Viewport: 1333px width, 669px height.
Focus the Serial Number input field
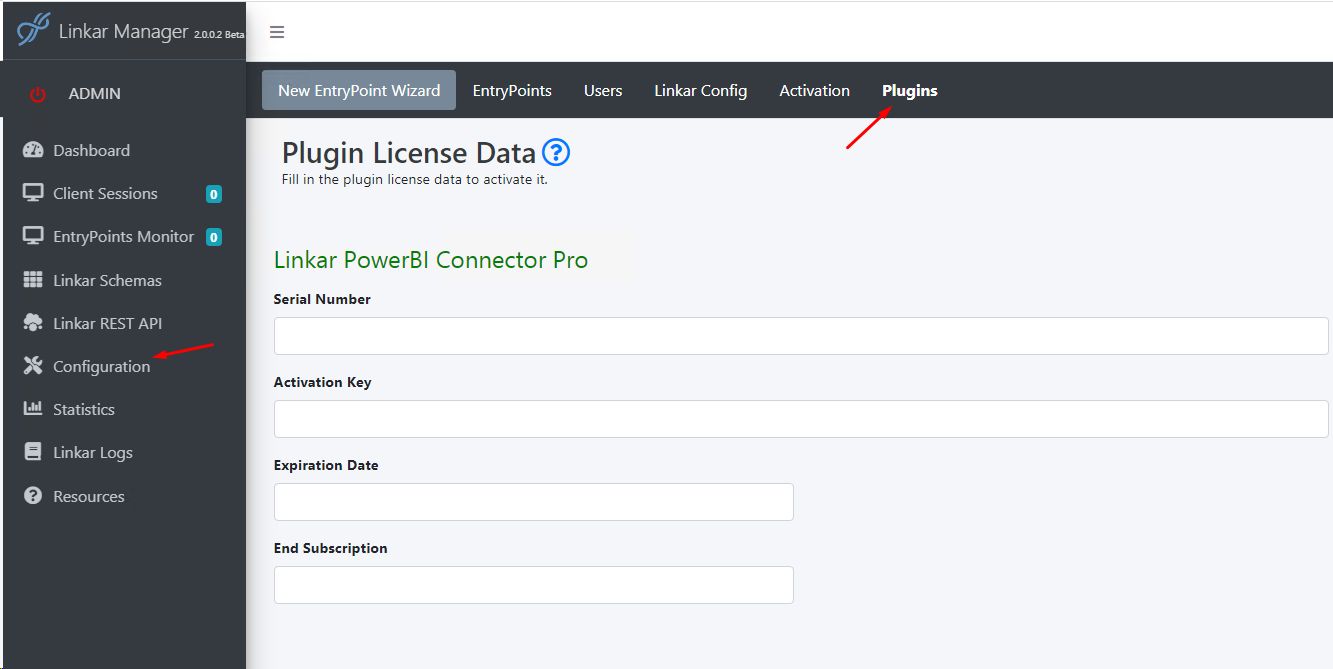point(801,336)
